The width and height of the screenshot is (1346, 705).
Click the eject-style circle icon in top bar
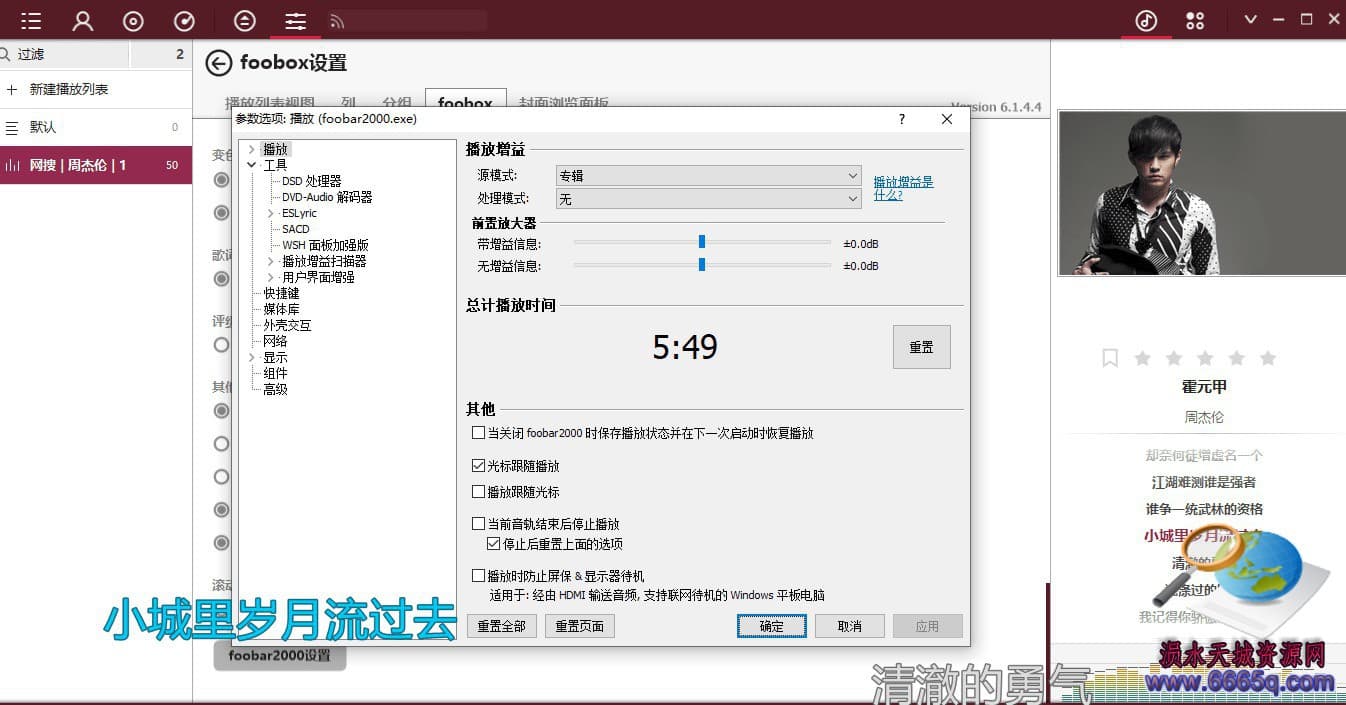[244, 20]
